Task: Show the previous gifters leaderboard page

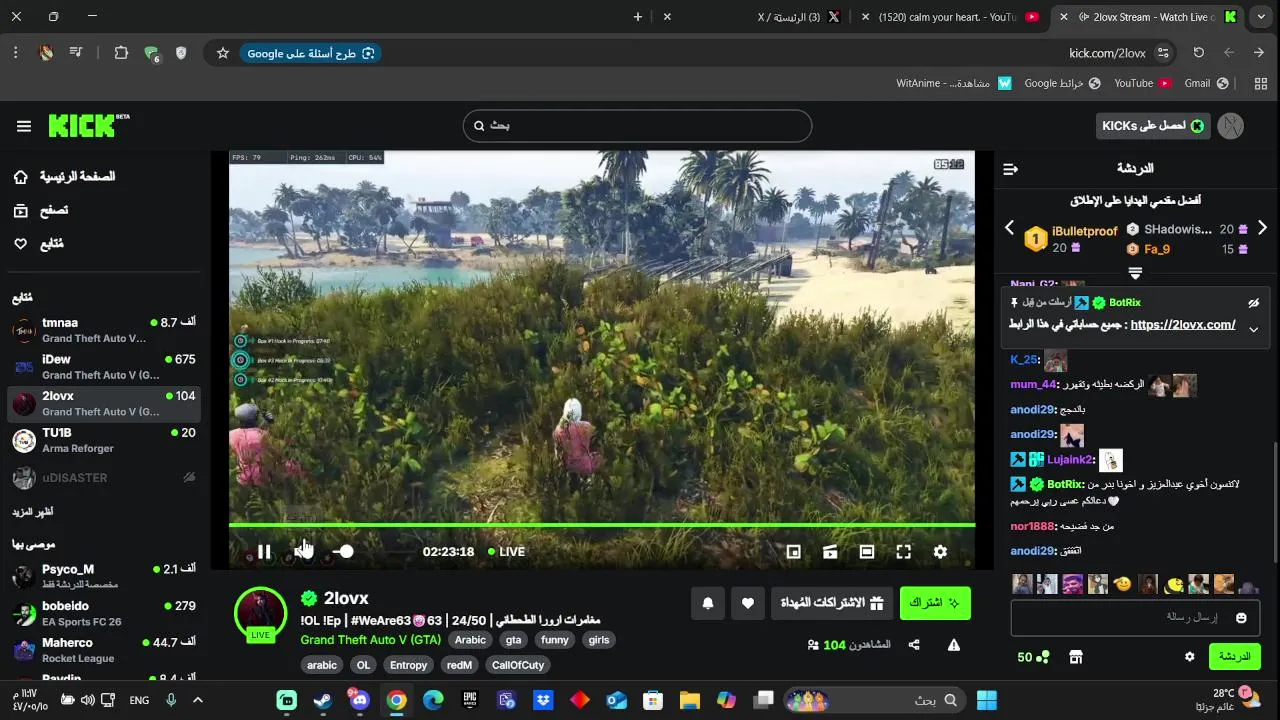Action: coord(1009,229)
